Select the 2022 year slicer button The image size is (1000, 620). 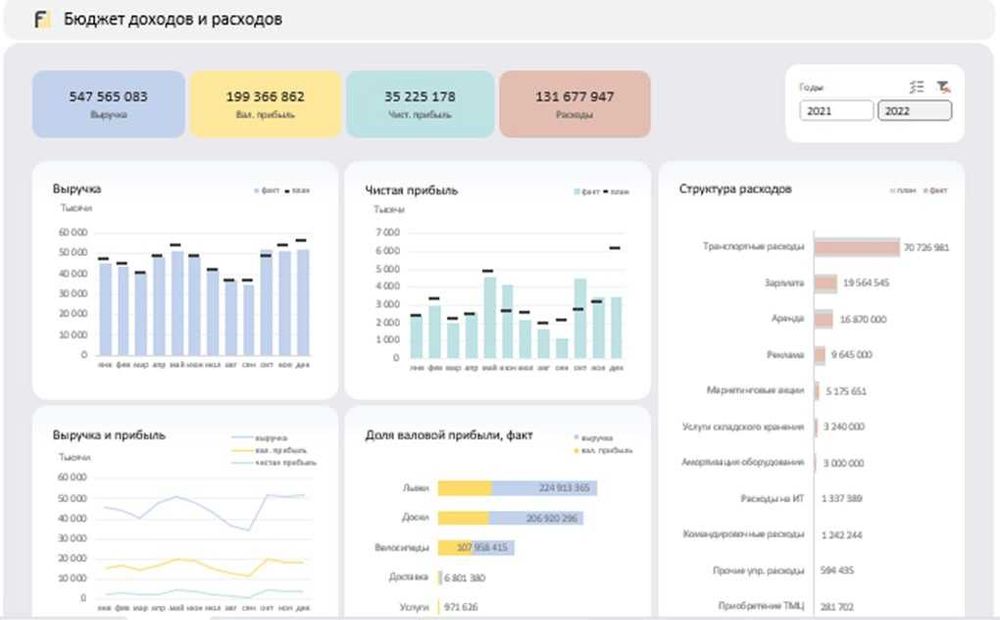(915, 111)
